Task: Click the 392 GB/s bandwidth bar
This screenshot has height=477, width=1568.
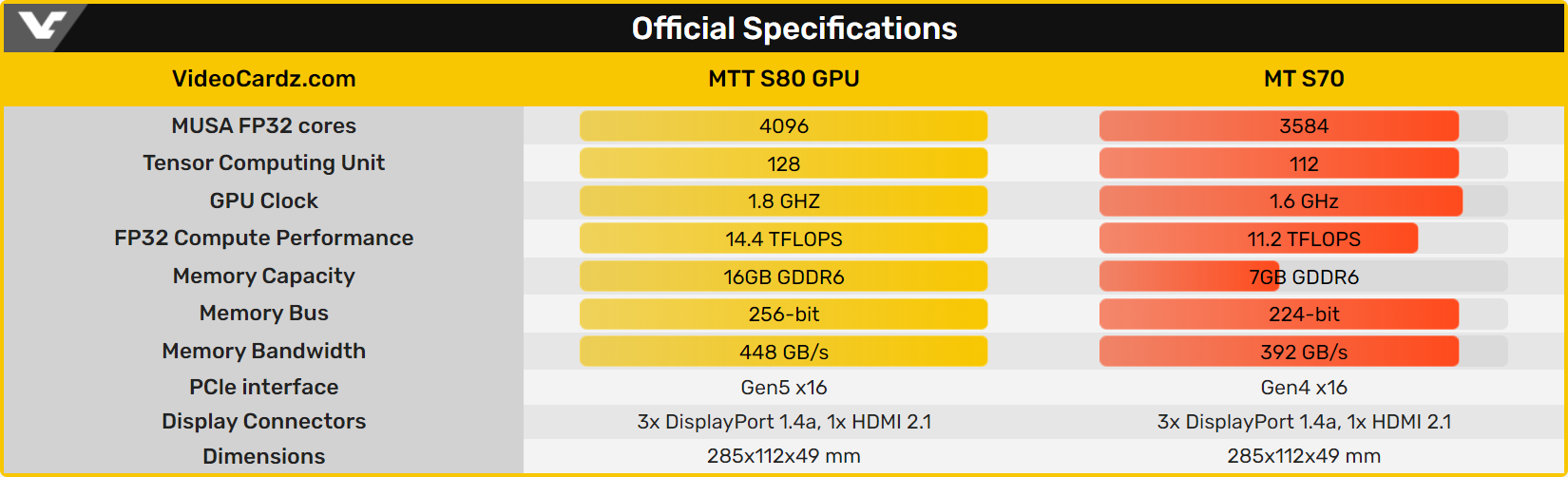Action: click(1278, 352)
